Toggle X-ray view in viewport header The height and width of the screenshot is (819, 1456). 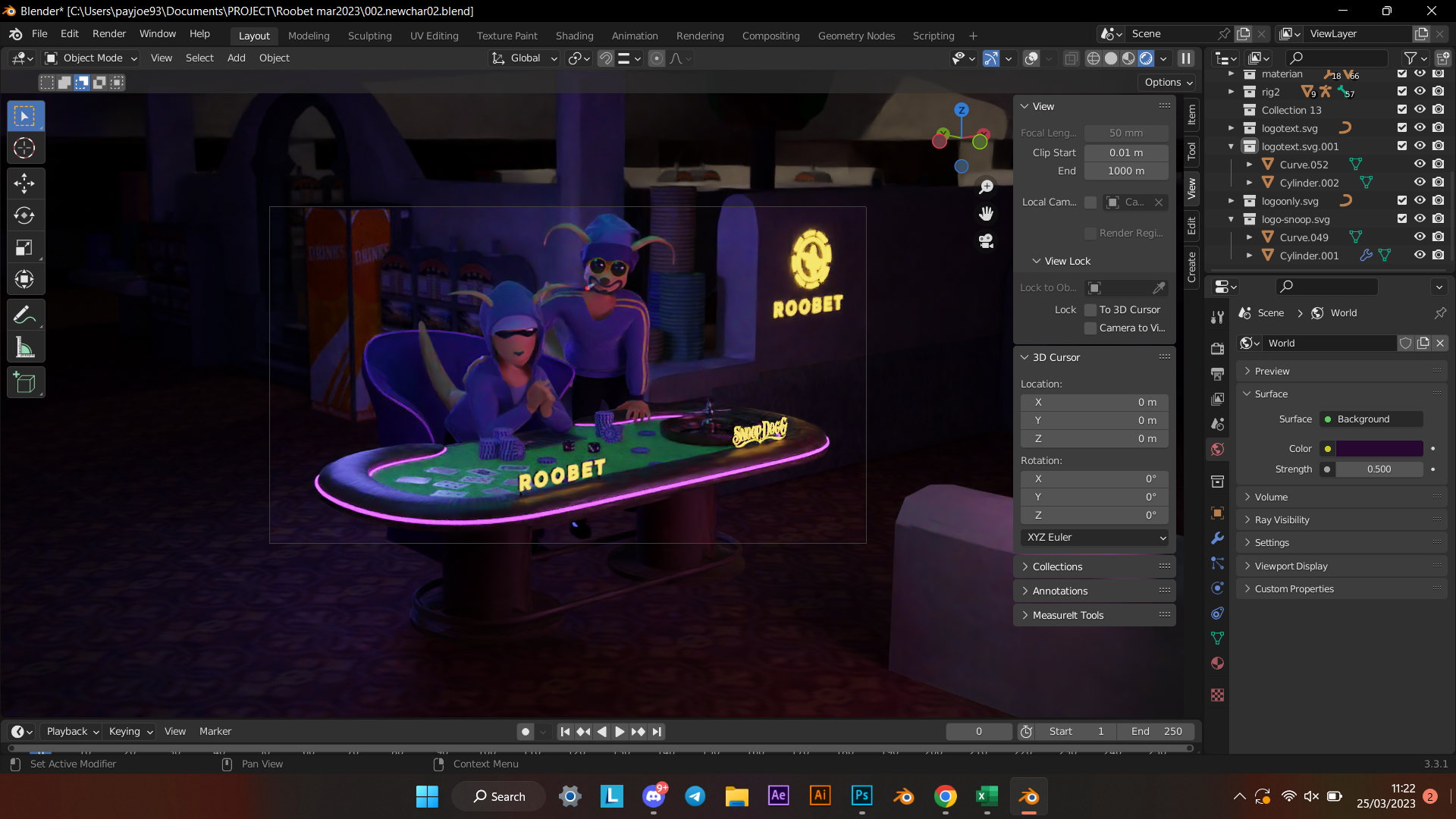[x=1071, y=58]
